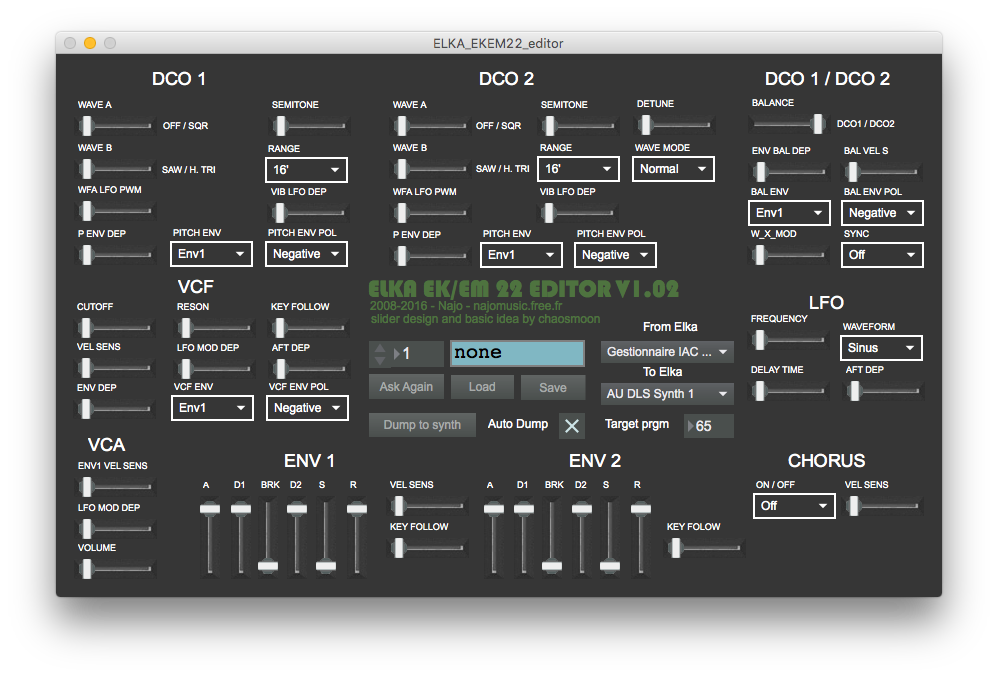Click the CHORUS VEL SENS slider
This screenshot has width=998, height=677.
882,506
